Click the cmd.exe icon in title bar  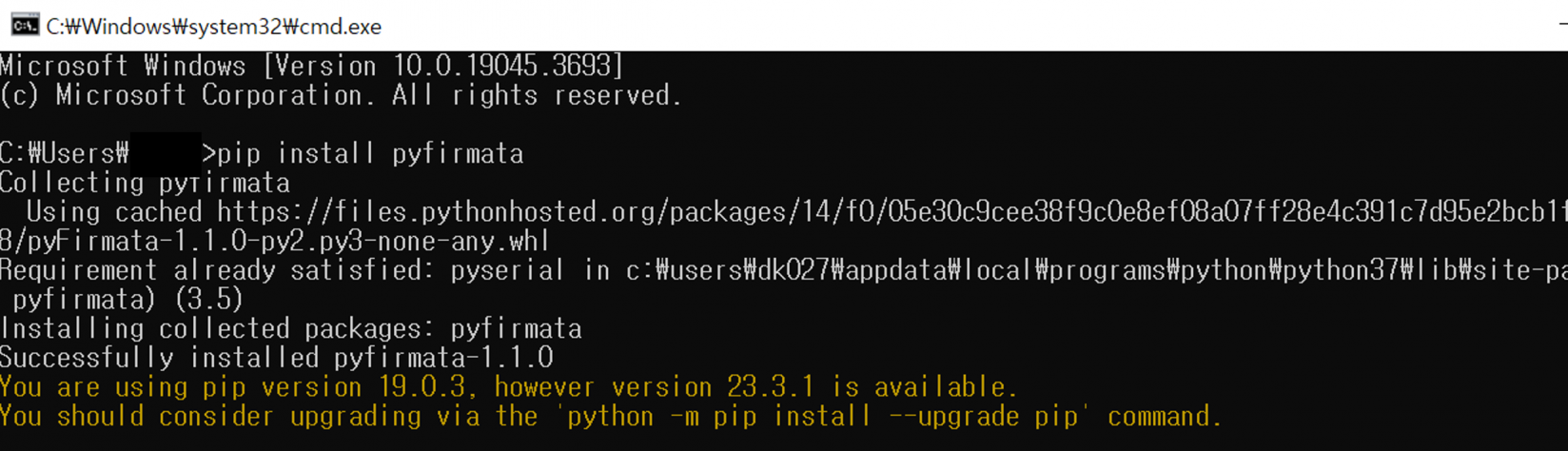25,25
